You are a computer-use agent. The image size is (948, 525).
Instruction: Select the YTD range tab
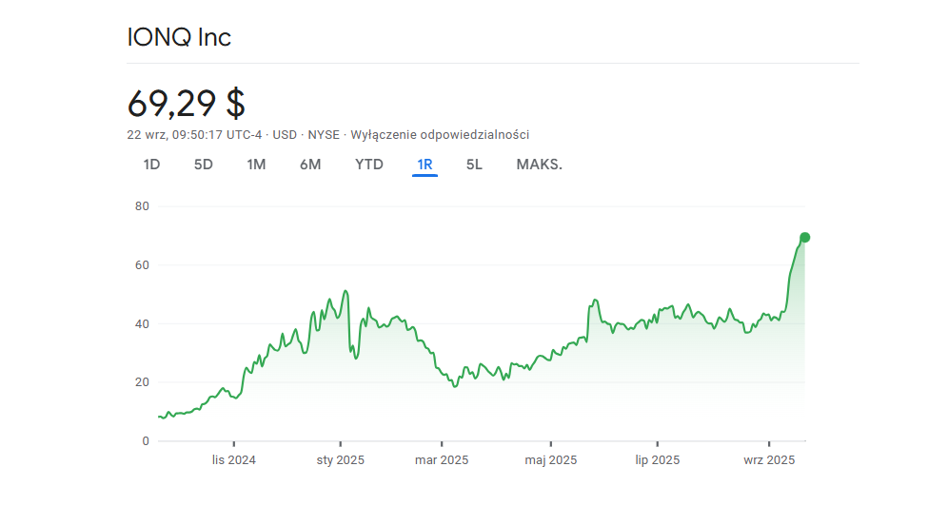click(x=369, y=165)
